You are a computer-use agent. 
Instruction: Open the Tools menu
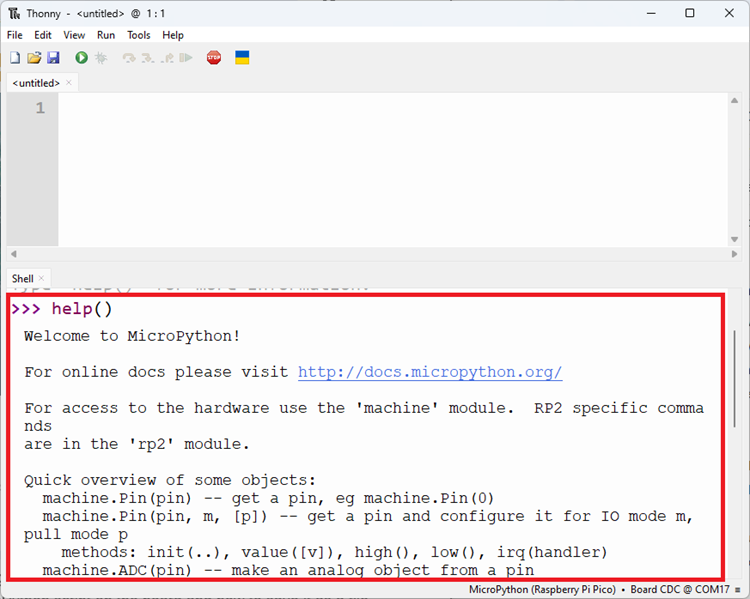click(x=139, y=35)
